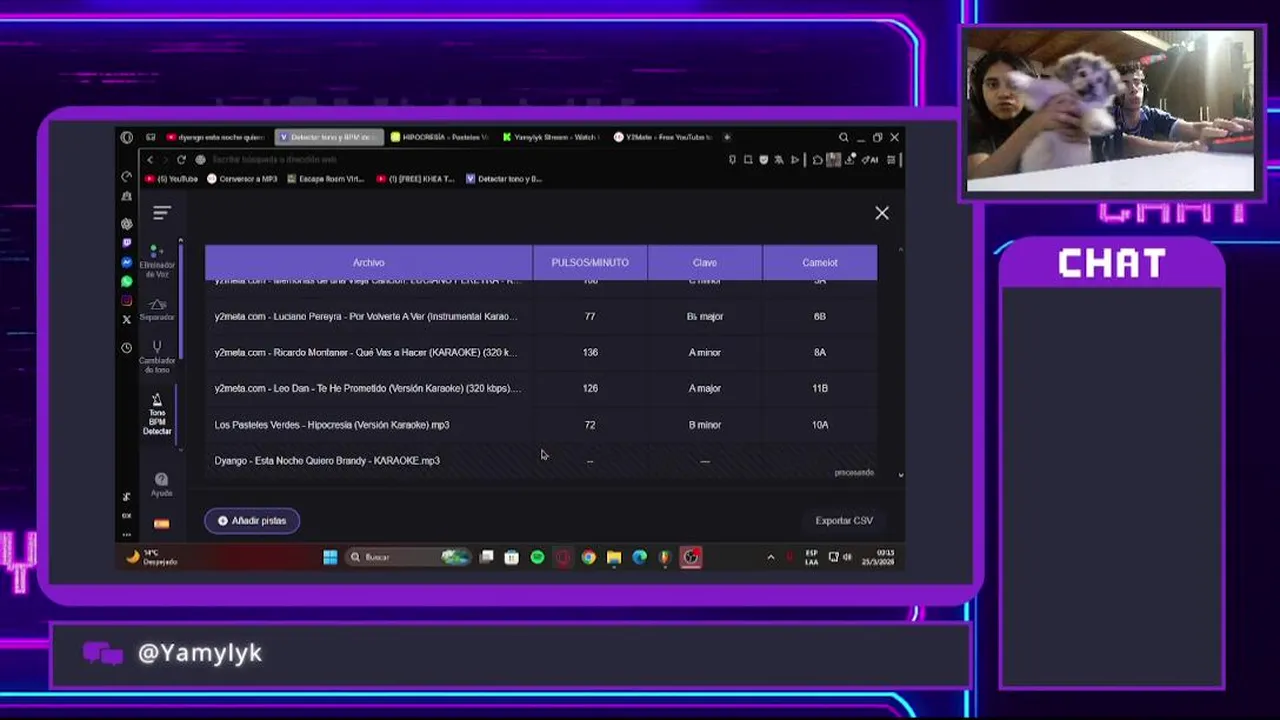Open Google Chrome from the taskbar
1280x720 pixels.
(588, 557)
